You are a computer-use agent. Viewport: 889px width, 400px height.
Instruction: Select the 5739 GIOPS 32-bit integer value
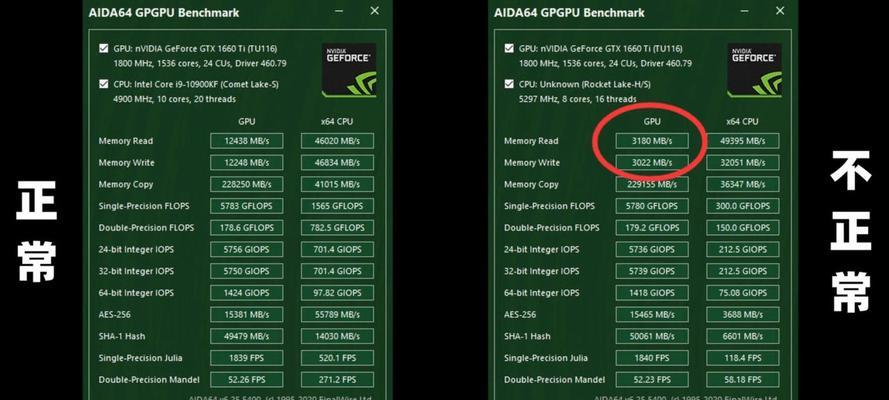pyautogui.click(x=652, y=271)
